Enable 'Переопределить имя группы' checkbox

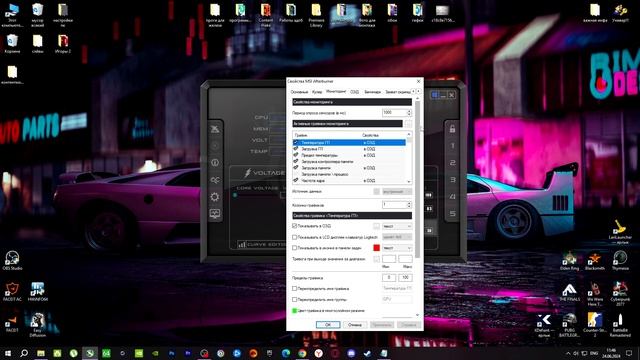pos(295,300)
